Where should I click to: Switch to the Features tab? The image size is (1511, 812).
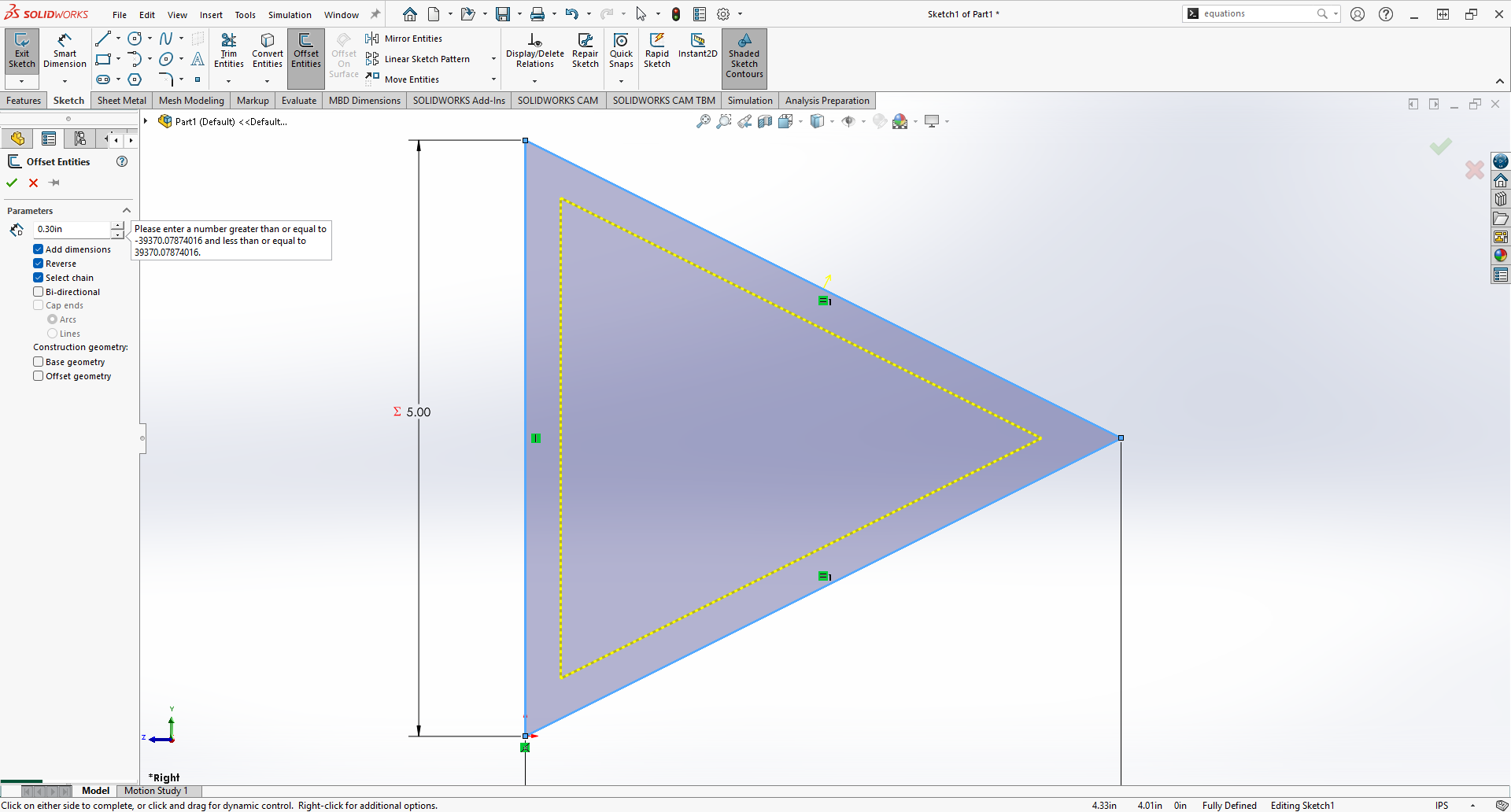[24, 101]
